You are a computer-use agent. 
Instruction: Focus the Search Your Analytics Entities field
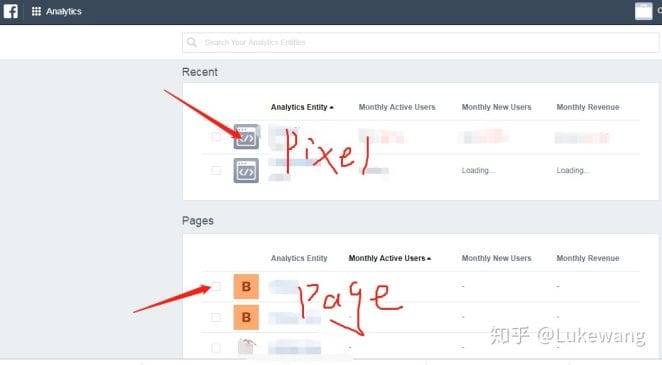421,43
